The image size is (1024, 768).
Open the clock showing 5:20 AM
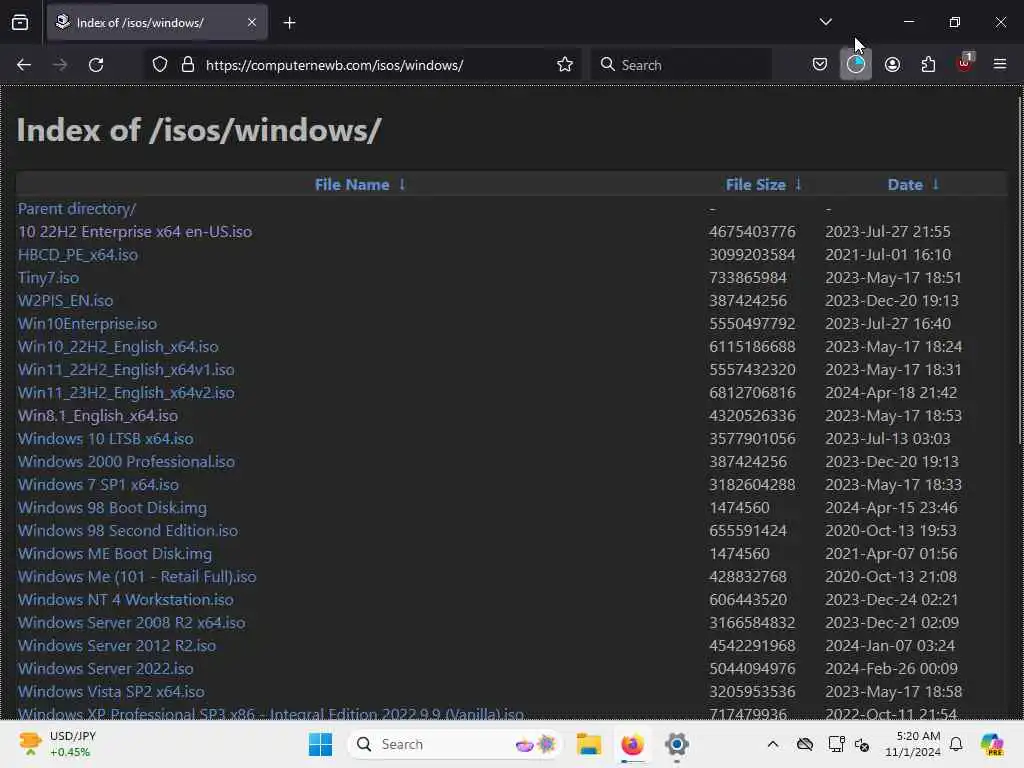click(x=912, y=744)
